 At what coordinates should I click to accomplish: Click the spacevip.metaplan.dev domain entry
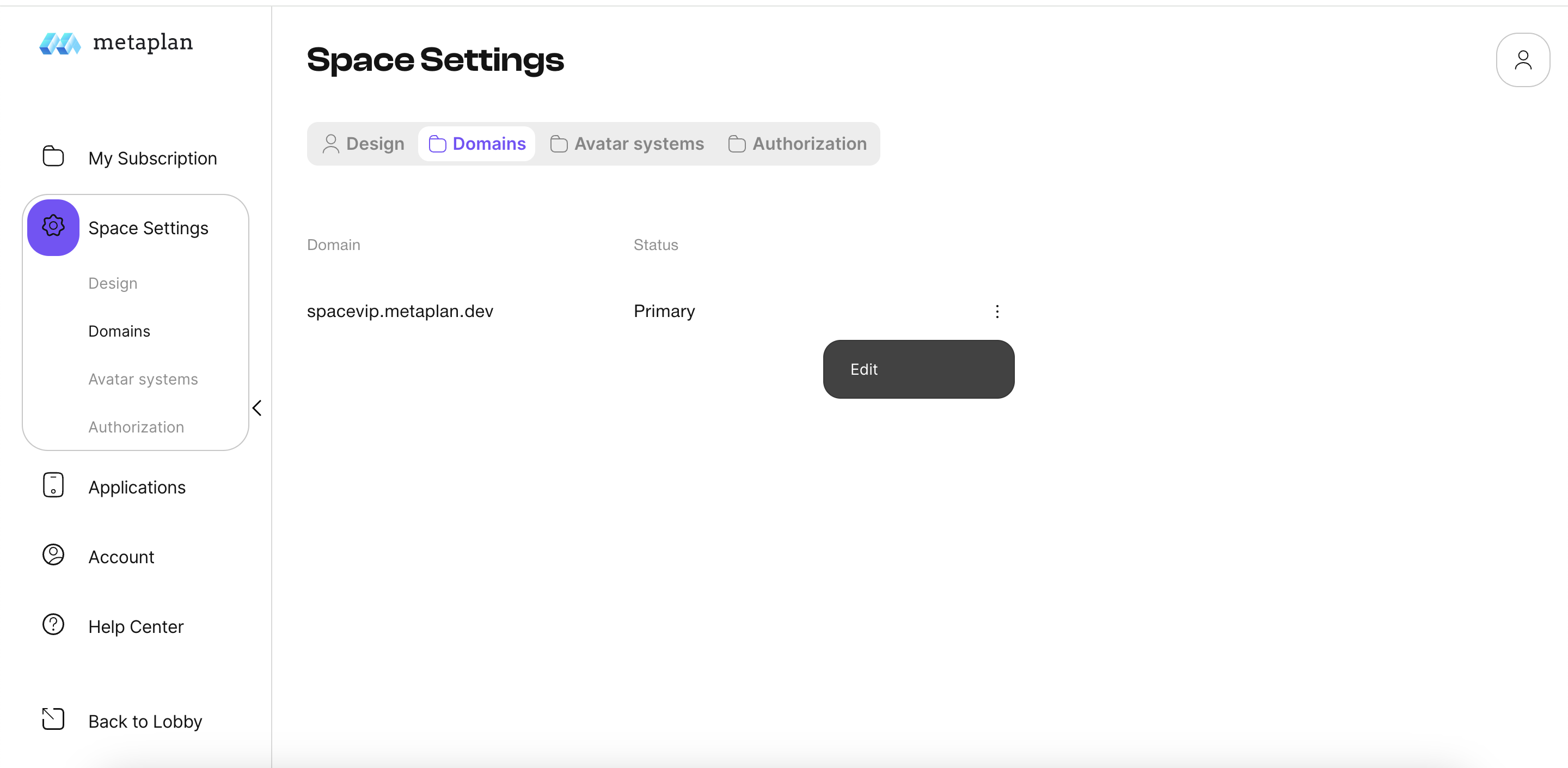pos(400,311)
